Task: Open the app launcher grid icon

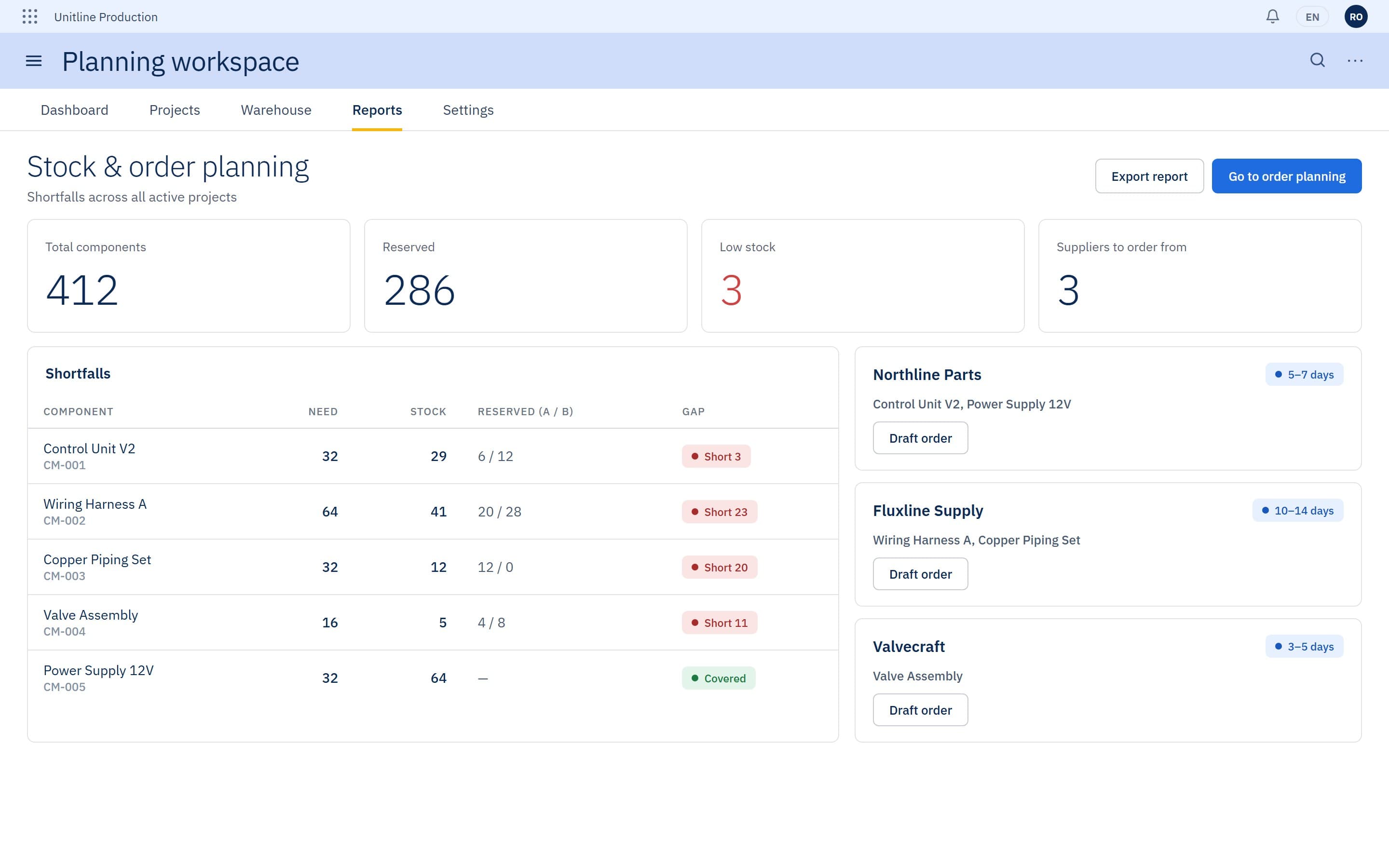Action: [x=30, y=17]
